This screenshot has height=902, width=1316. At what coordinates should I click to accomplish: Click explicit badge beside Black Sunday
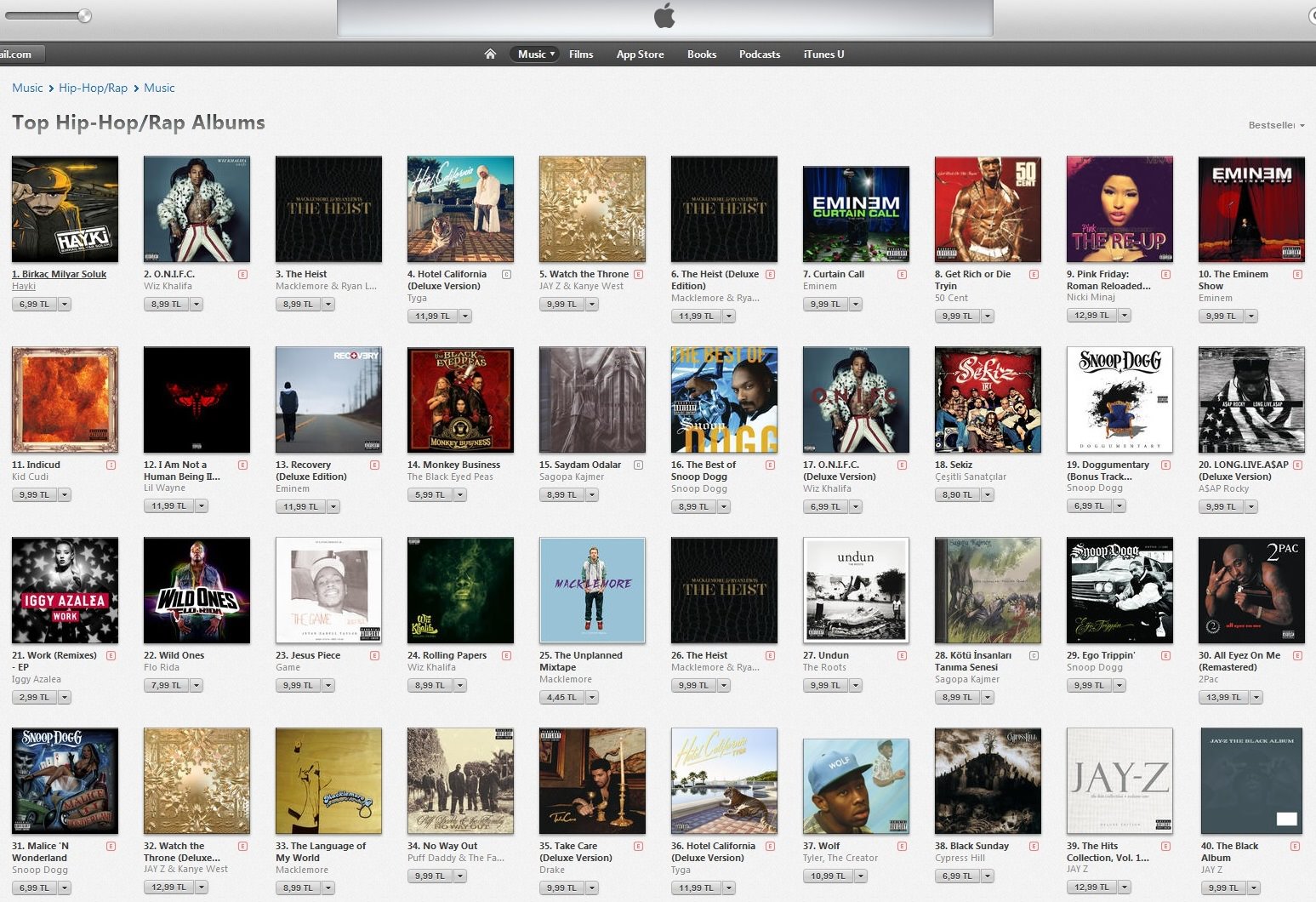point(1034,846)
